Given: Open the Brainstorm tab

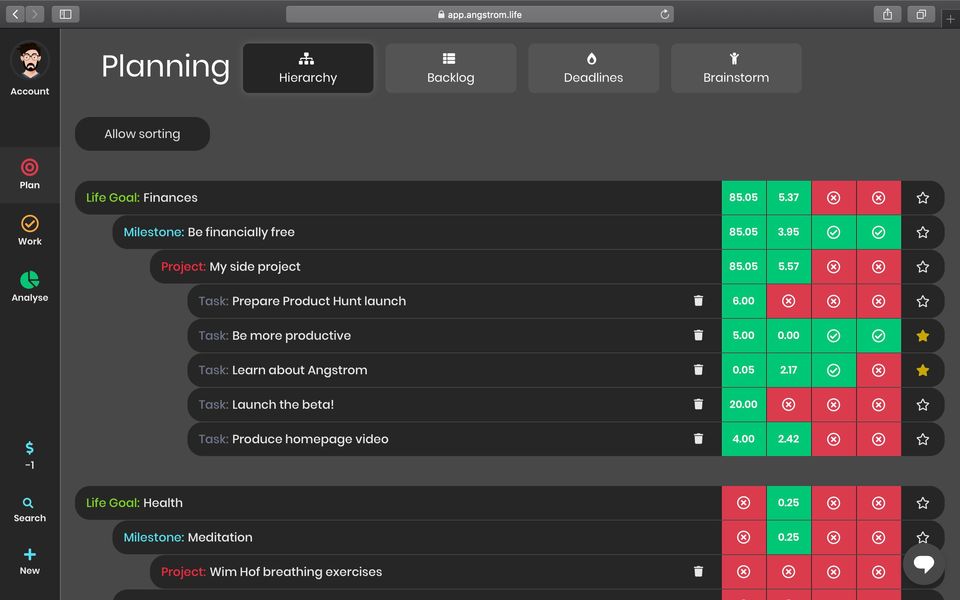Looking at the screenshot, I should point(736,68).
